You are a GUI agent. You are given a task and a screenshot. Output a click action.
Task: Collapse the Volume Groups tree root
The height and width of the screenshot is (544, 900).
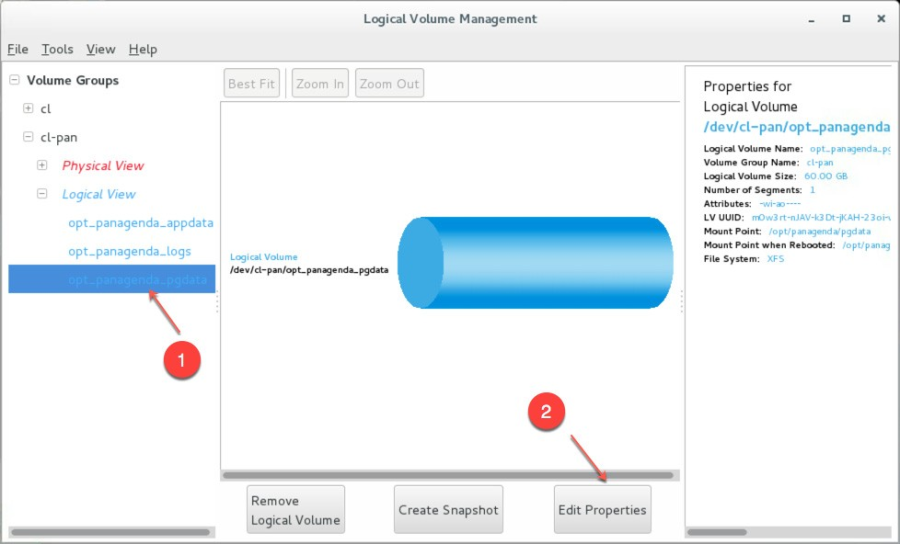pos(14,80)
